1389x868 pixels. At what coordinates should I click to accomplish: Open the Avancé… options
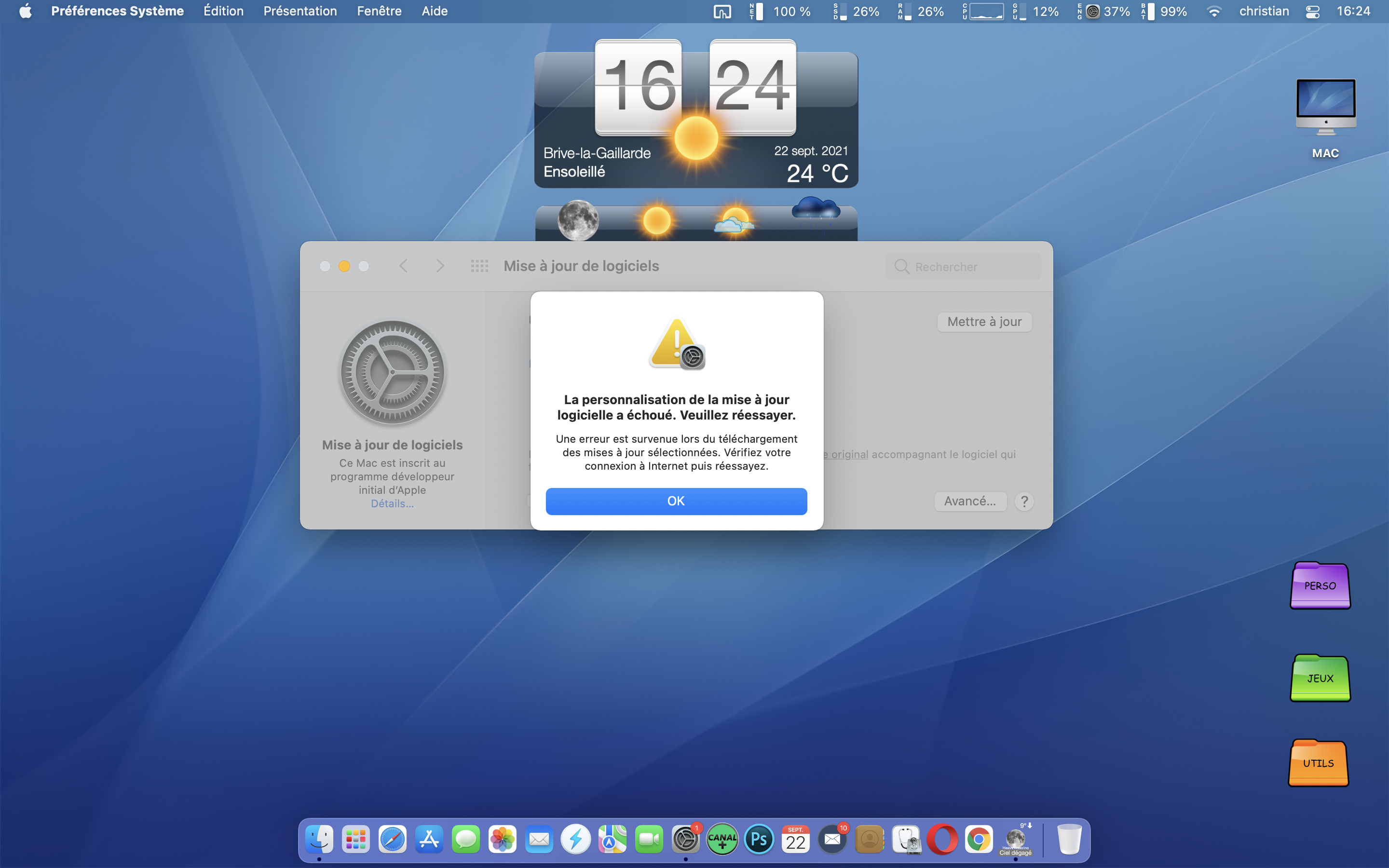(x=970, y=501)
